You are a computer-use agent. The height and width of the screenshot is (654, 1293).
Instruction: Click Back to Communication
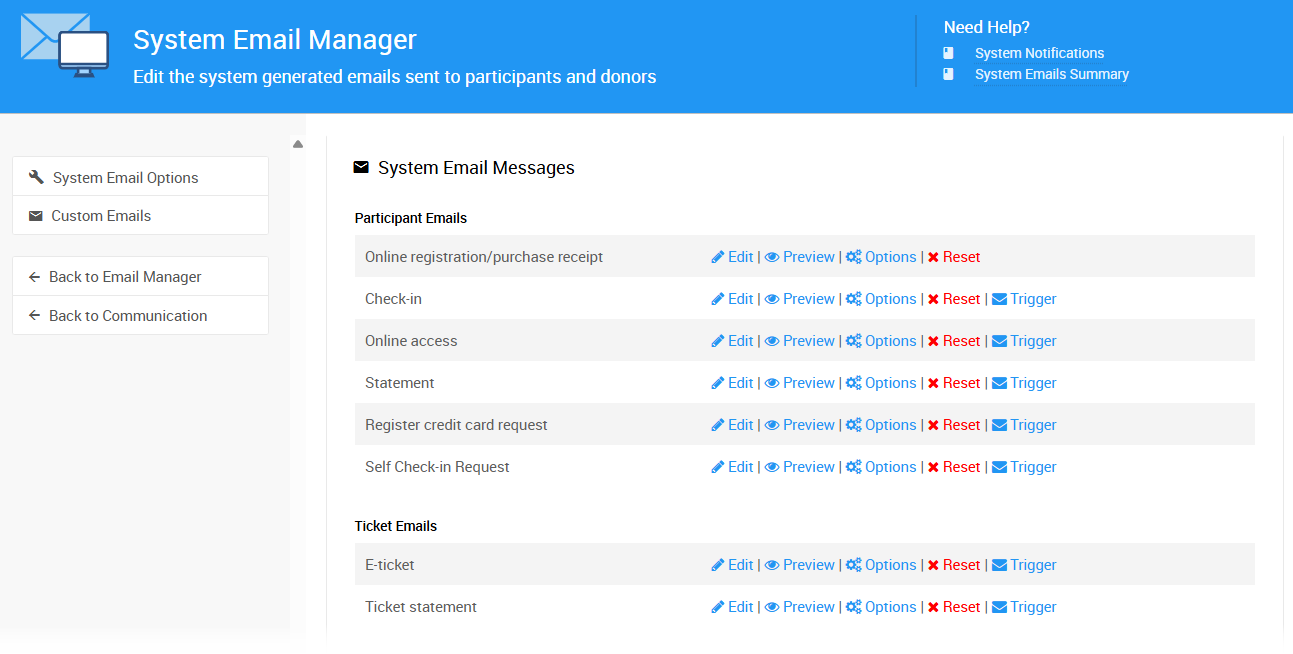click(x=128, y=315)
